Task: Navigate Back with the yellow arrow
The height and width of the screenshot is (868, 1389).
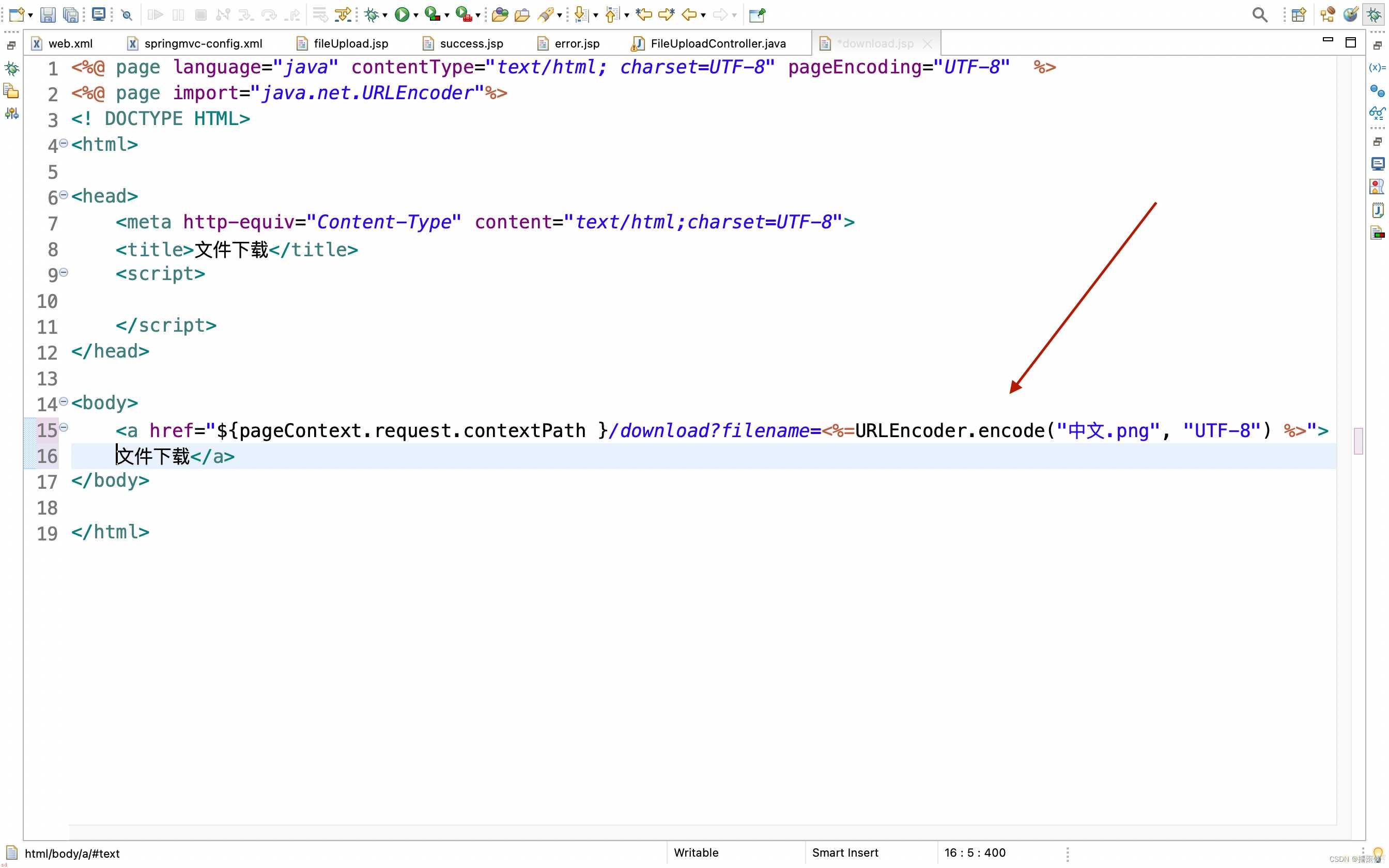Action: (689, 14)
